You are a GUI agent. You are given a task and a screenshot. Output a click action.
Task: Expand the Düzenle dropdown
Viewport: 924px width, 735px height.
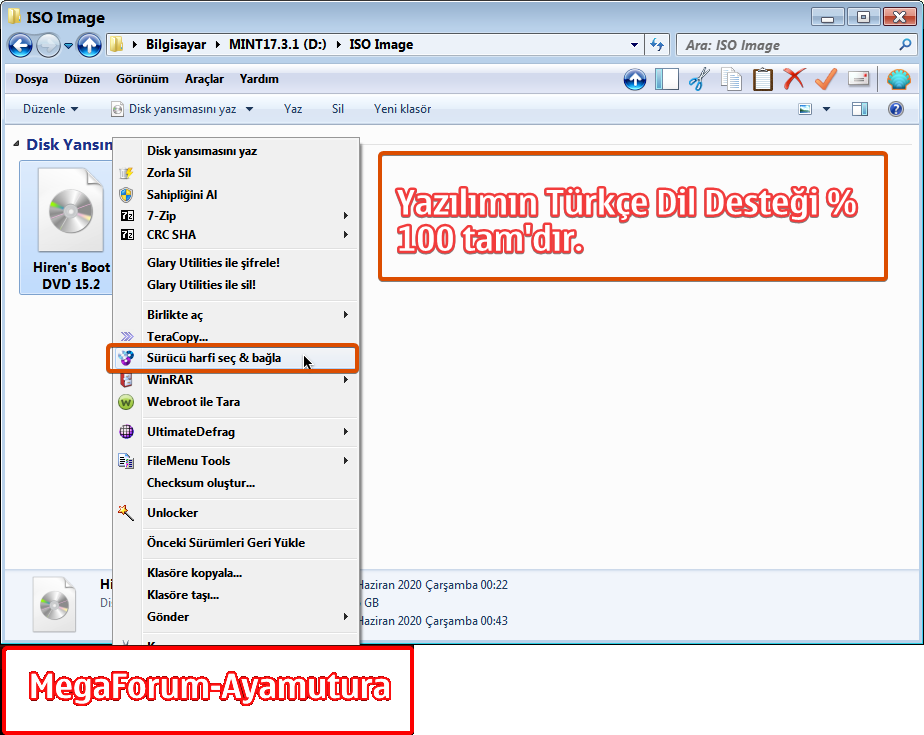[50, 109]
